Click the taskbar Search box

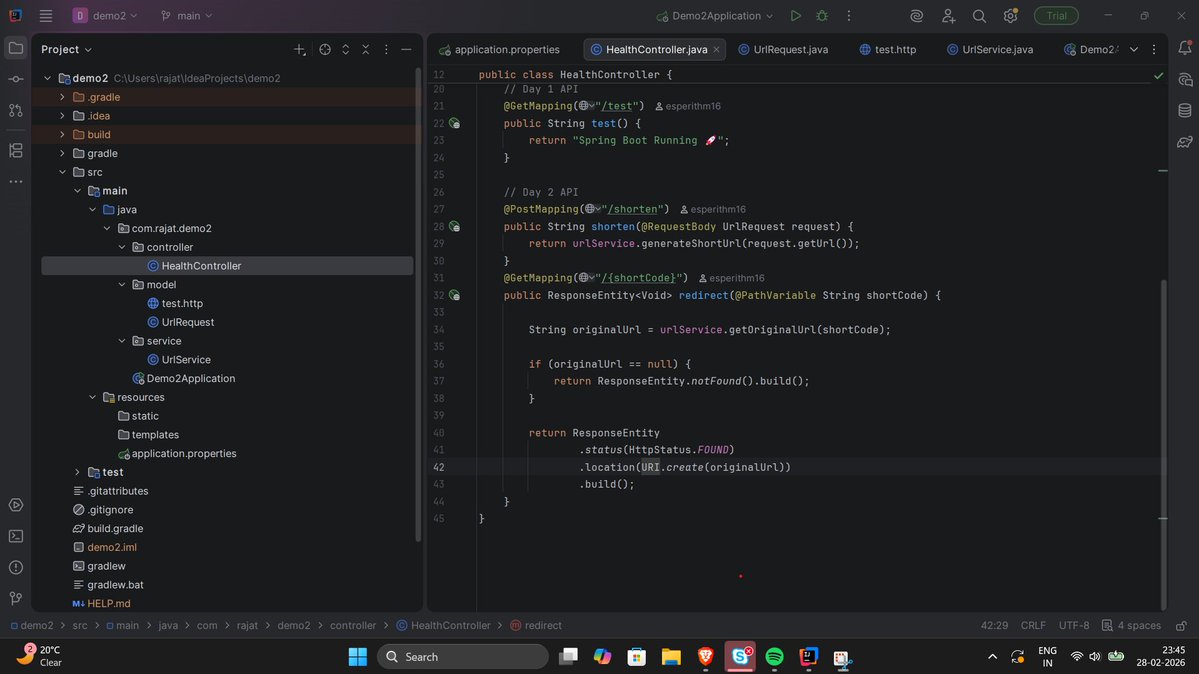pos(463,656)
